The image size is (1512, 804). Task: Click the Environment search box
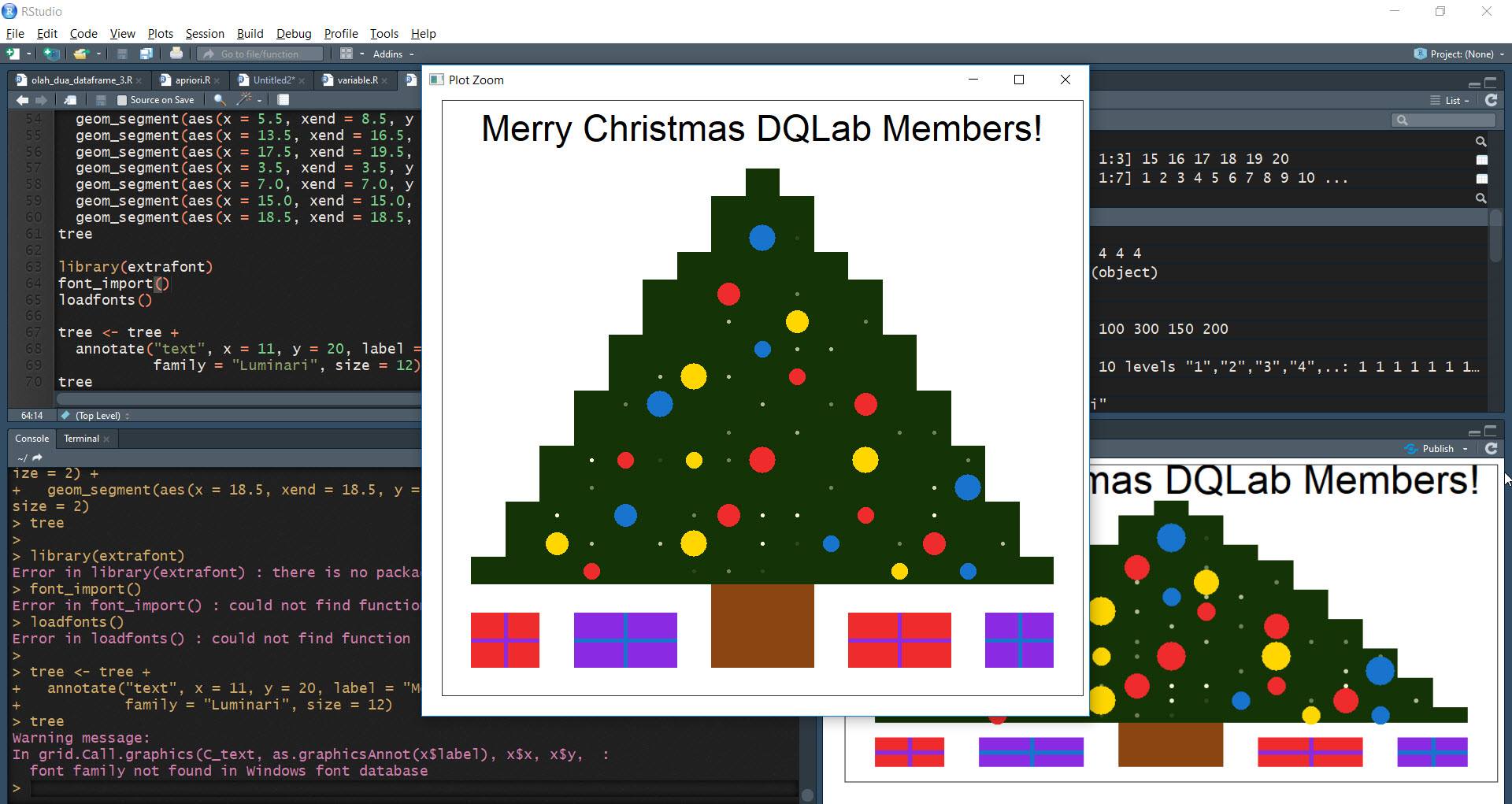pos(1443,120)
